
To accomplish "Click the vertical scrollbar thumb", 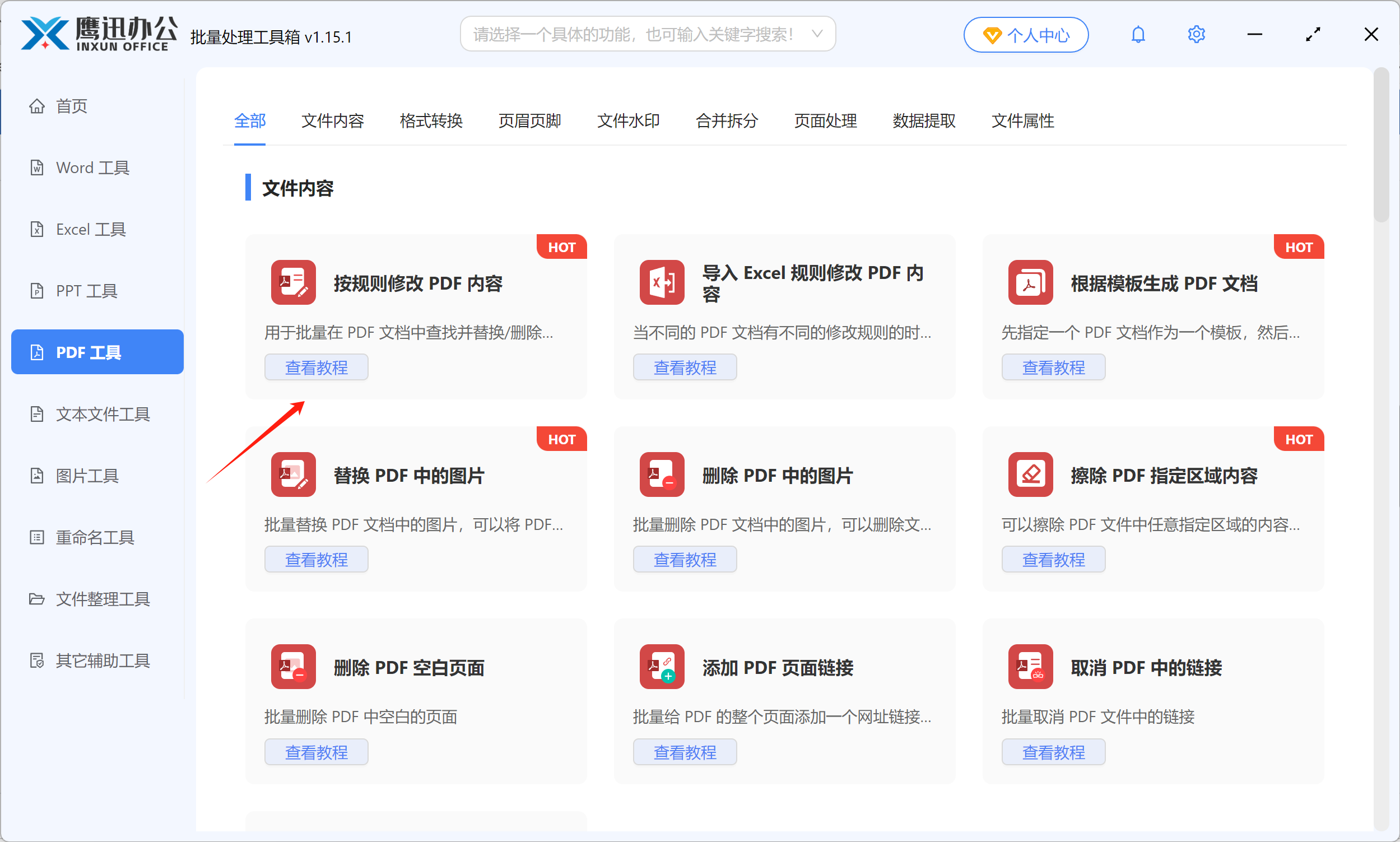I will click(x=1381, y=145).
